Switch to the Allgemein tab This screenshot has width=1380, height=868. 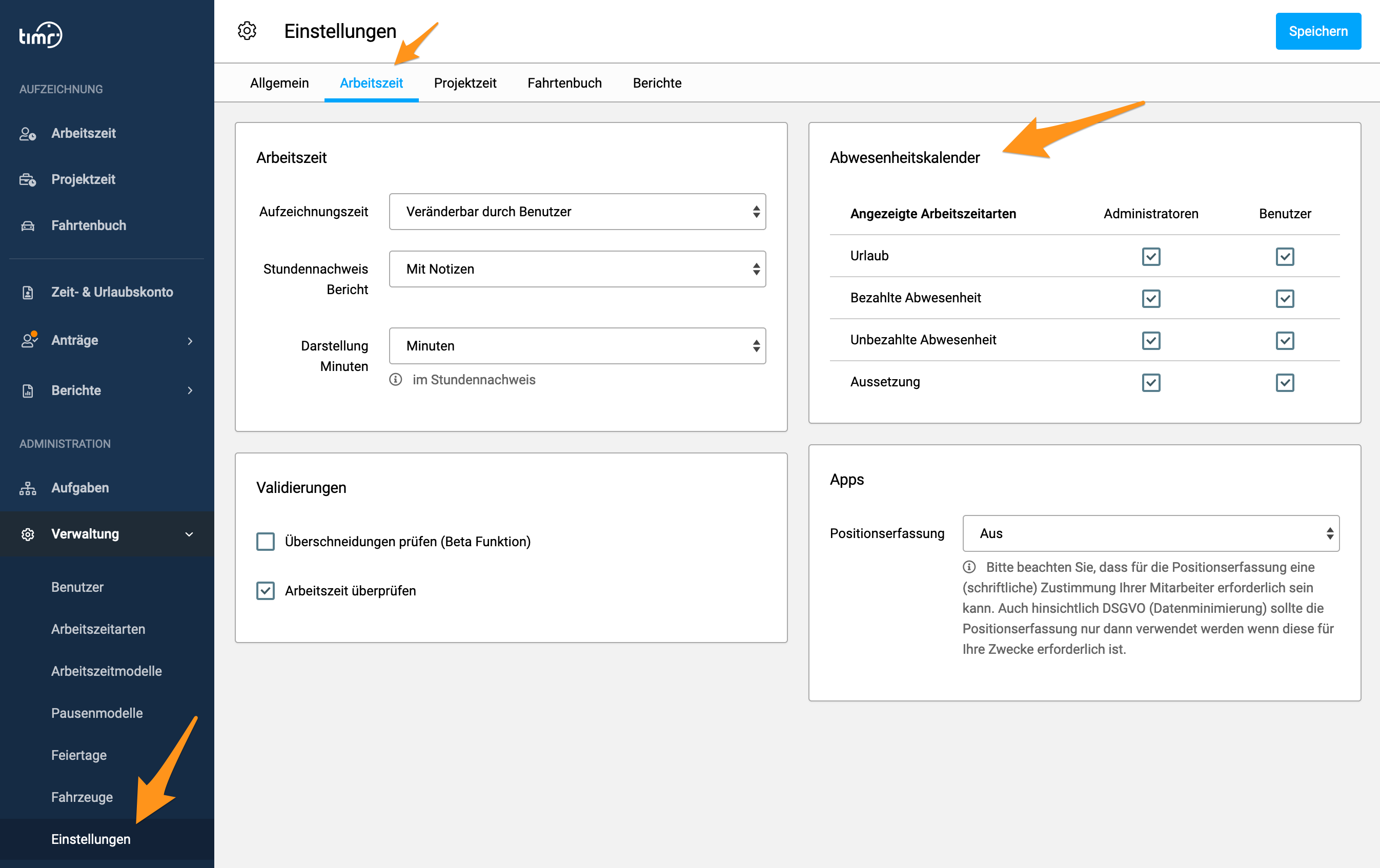pyautogui.click(x=279, y=83)
